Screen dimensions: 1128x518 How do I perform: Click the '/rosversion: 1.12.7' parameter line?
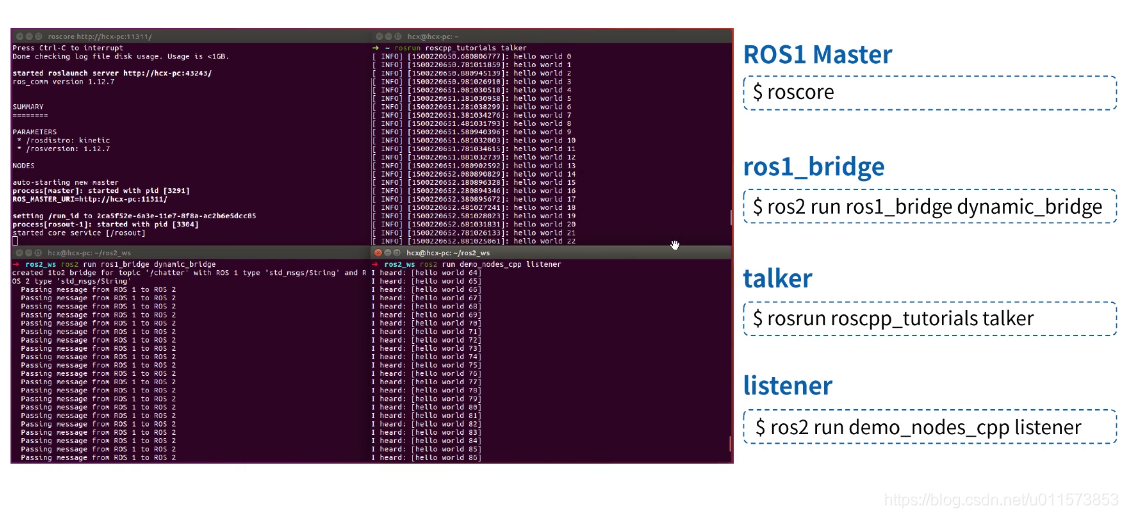click(62, 149)
